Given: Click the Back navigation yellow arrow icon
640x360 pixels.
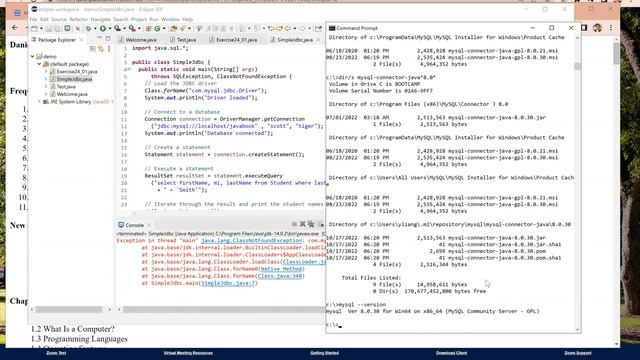Looking at the screenshot, I should [x=288, y=29].
